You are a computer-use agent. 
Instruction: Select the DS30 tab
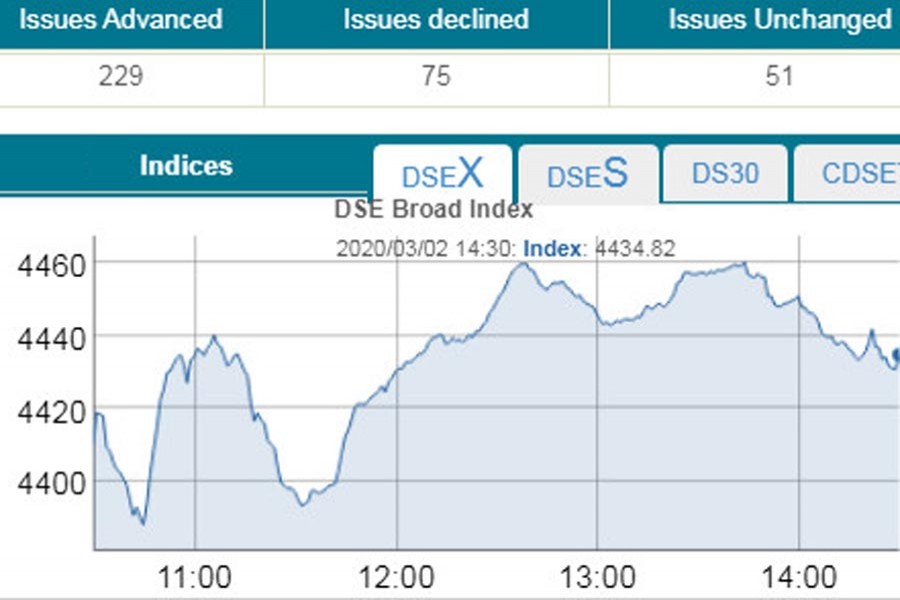tap(725, 174)
